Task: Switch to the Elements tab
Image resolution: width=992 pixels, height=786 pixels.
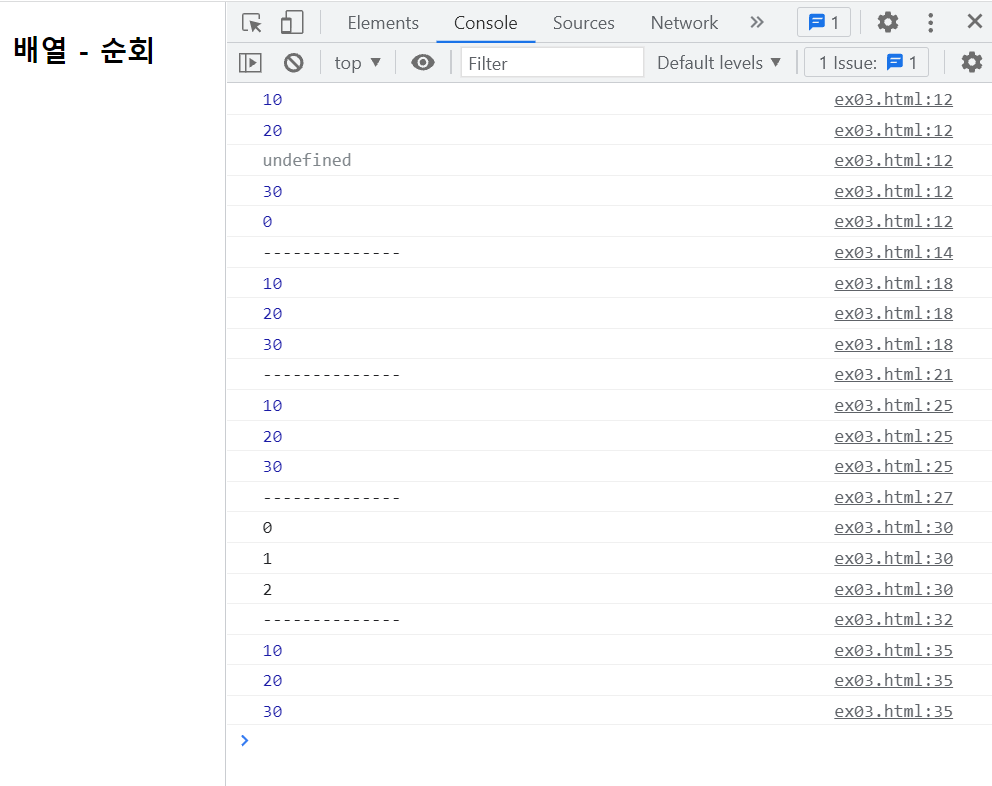Action: (383, 23)
